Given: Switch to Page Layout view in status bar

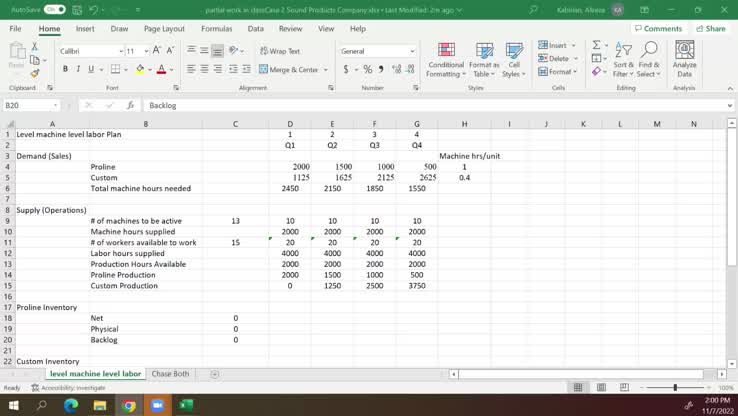Looking at the screenshot, I should [601, 387].
